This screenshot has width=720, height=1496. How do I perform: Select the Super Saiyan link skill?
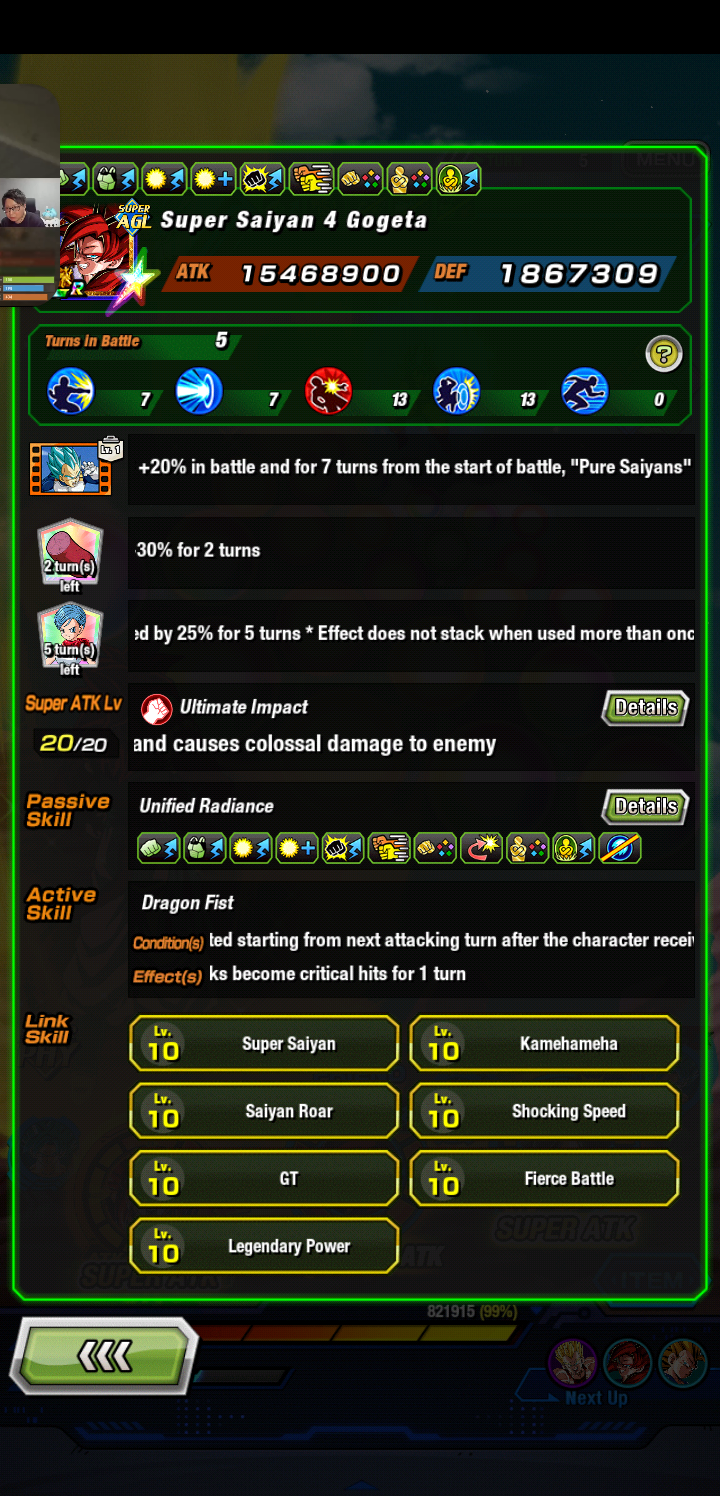coord(264,1043)
